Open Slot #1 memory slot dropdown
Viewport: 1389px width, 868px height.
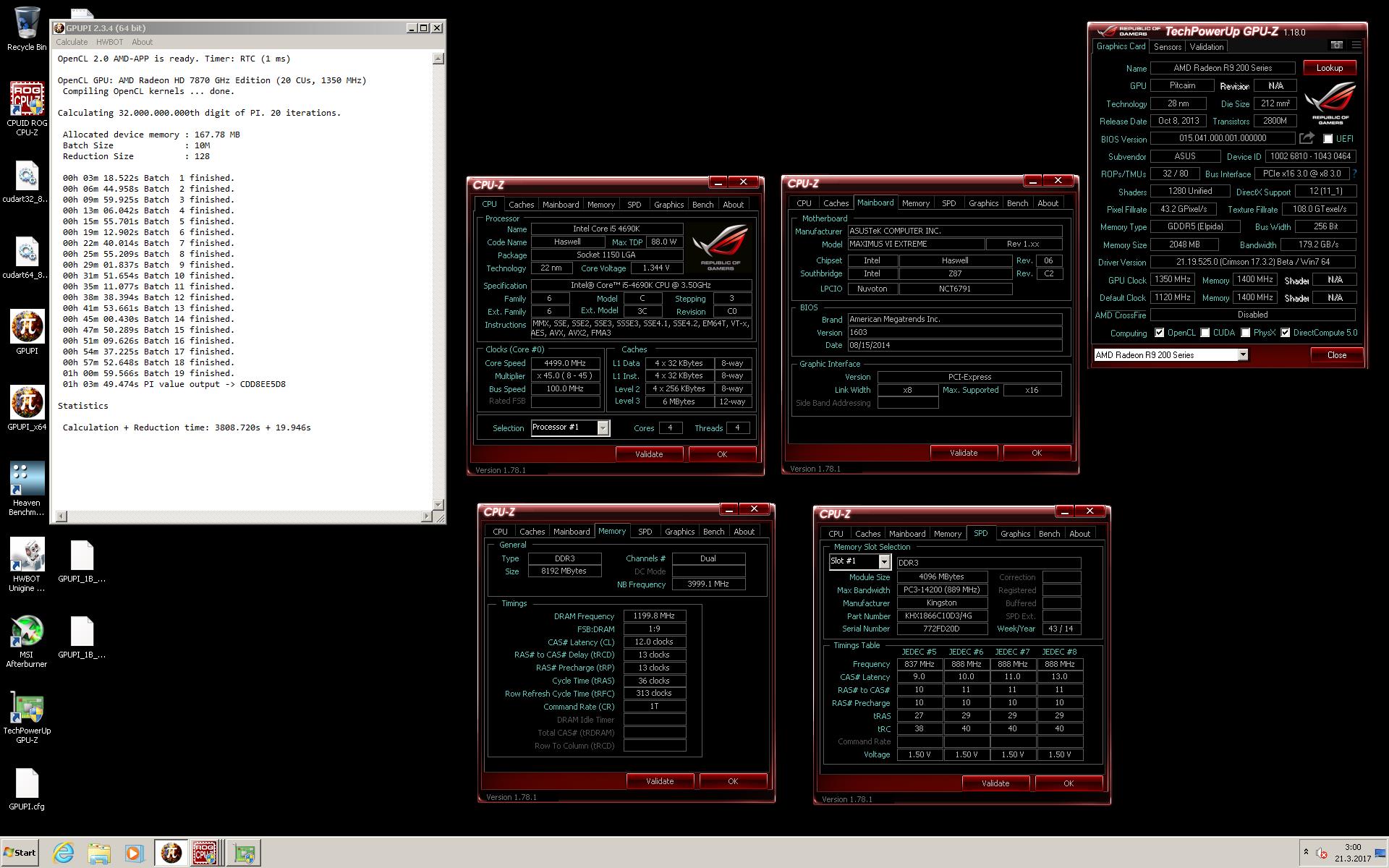click(x=884, y=561)
